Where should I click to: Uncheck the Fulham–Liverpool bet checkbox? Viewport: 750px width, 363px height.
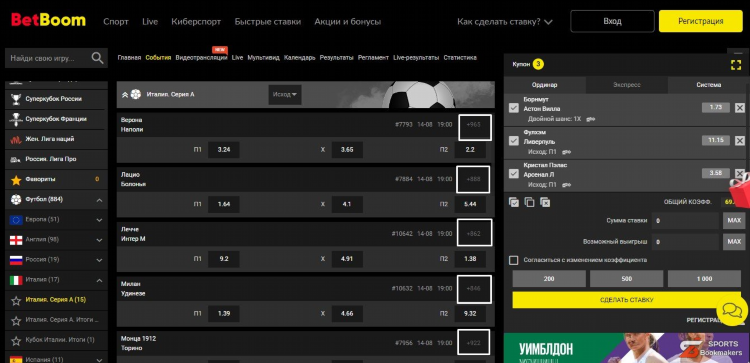(x=514, y=141)
